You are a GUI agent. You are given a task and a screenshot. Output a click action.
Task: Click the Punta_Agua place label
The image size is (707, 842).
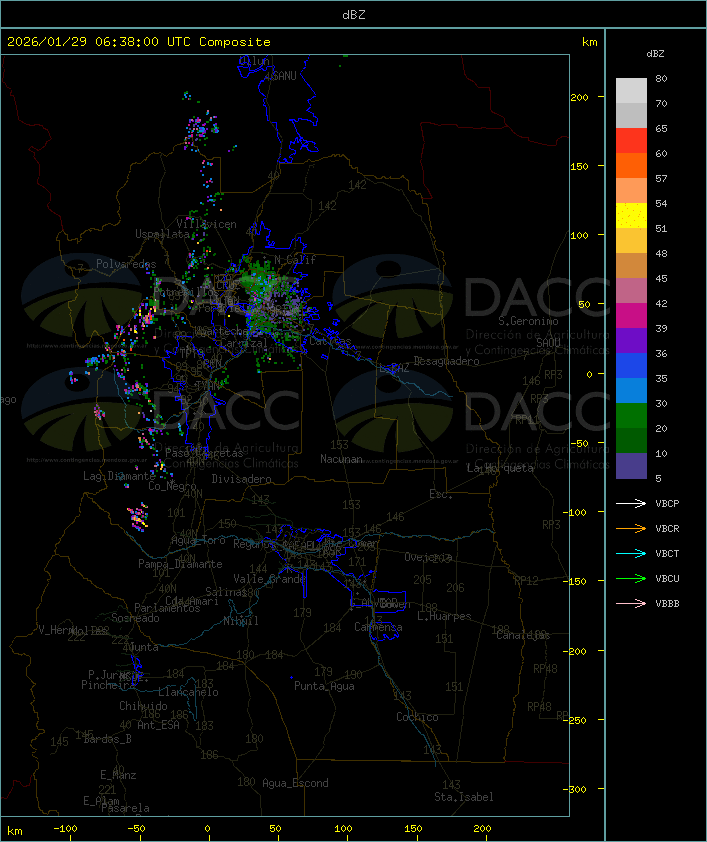coord(324,686)
